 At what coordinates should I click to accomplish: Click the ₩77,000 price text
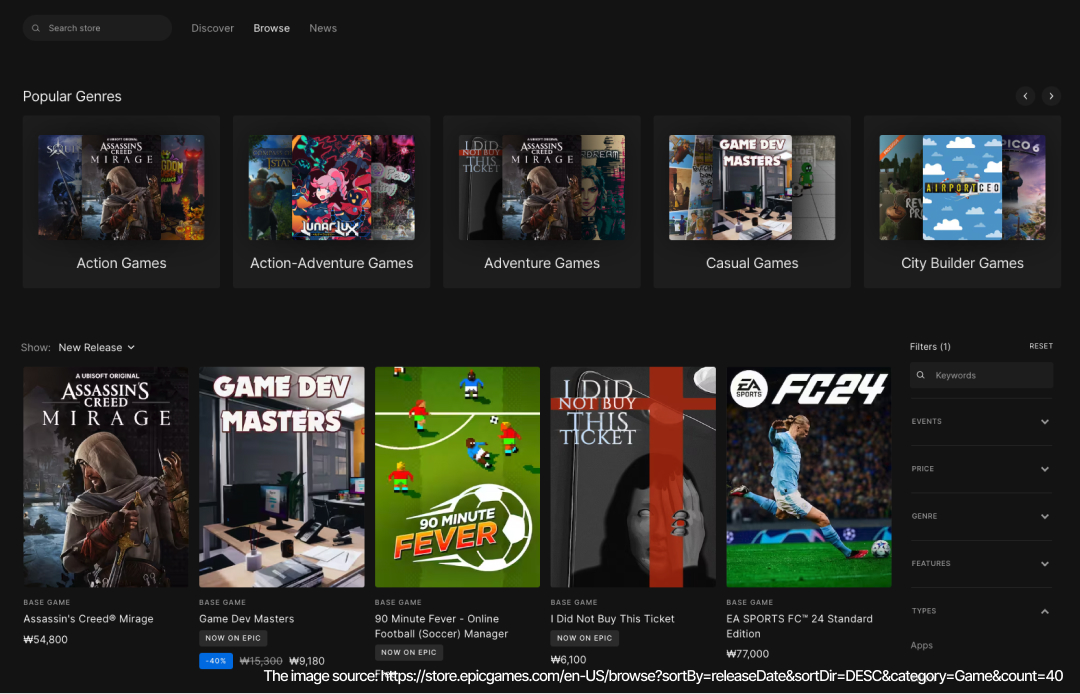(x=747, y=654)
